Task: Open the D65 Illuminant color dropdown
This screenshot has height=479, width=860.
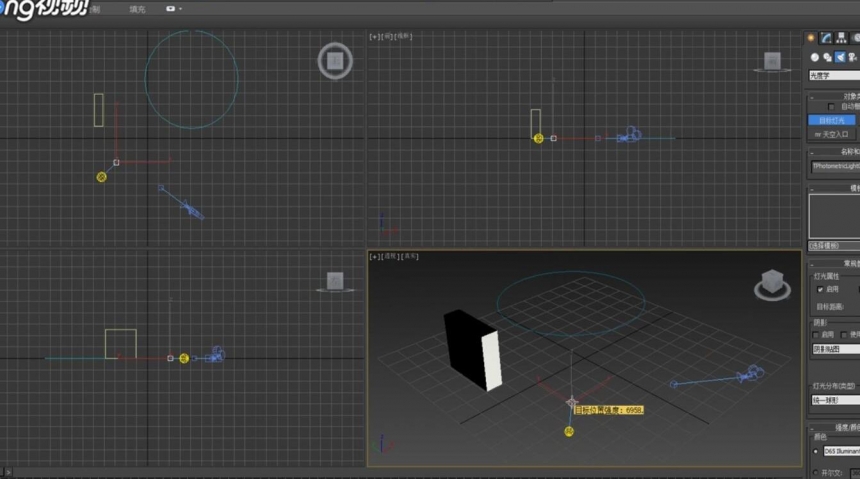Action: click(842, 452)
